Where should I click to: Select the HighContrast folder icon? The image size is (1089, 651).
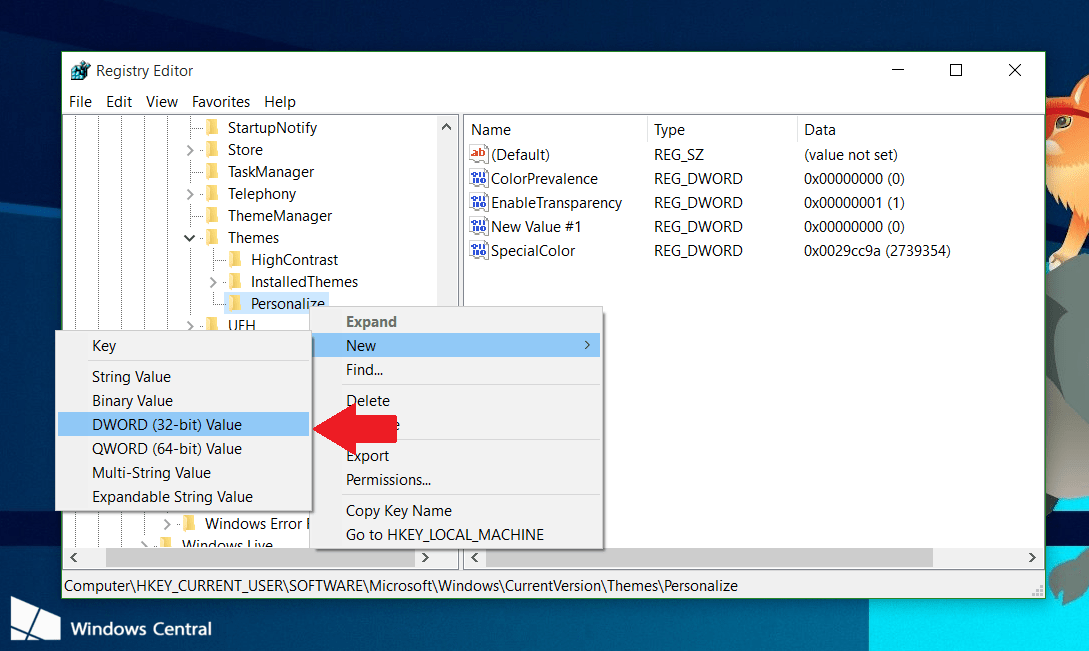pos(235,260)
